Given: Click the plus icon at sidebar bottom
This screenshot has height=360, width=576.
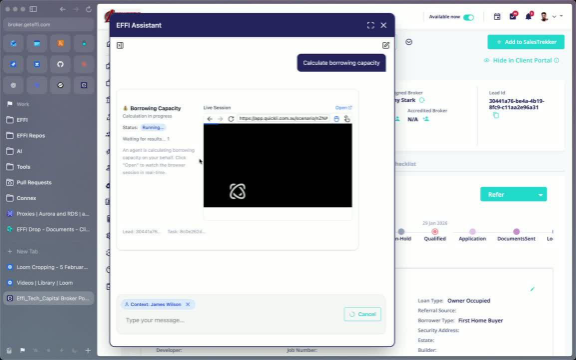Looking at the screenshot, I should (88, 350).
